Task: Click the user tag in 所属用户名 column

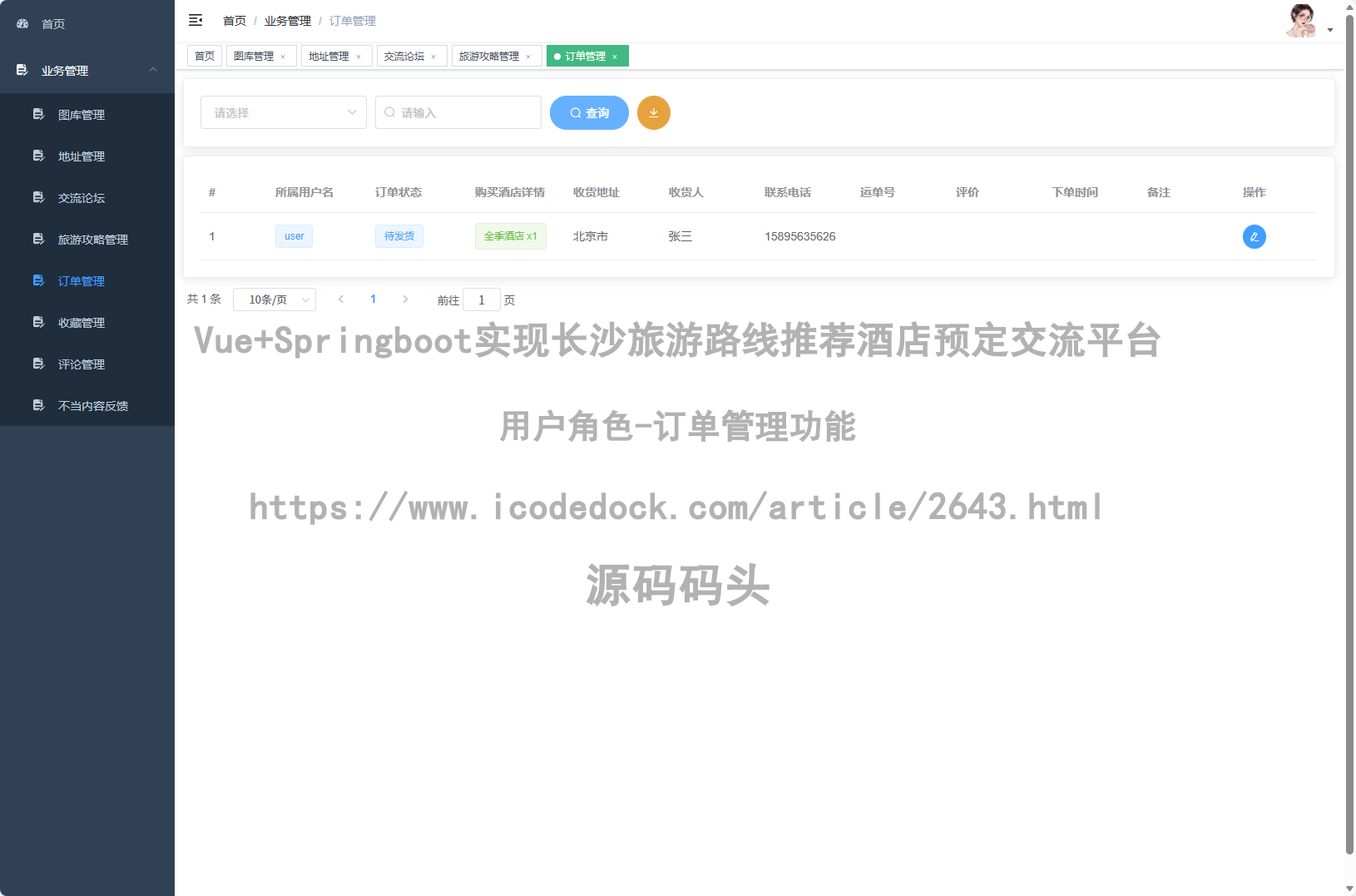Action: pos(294,236)
